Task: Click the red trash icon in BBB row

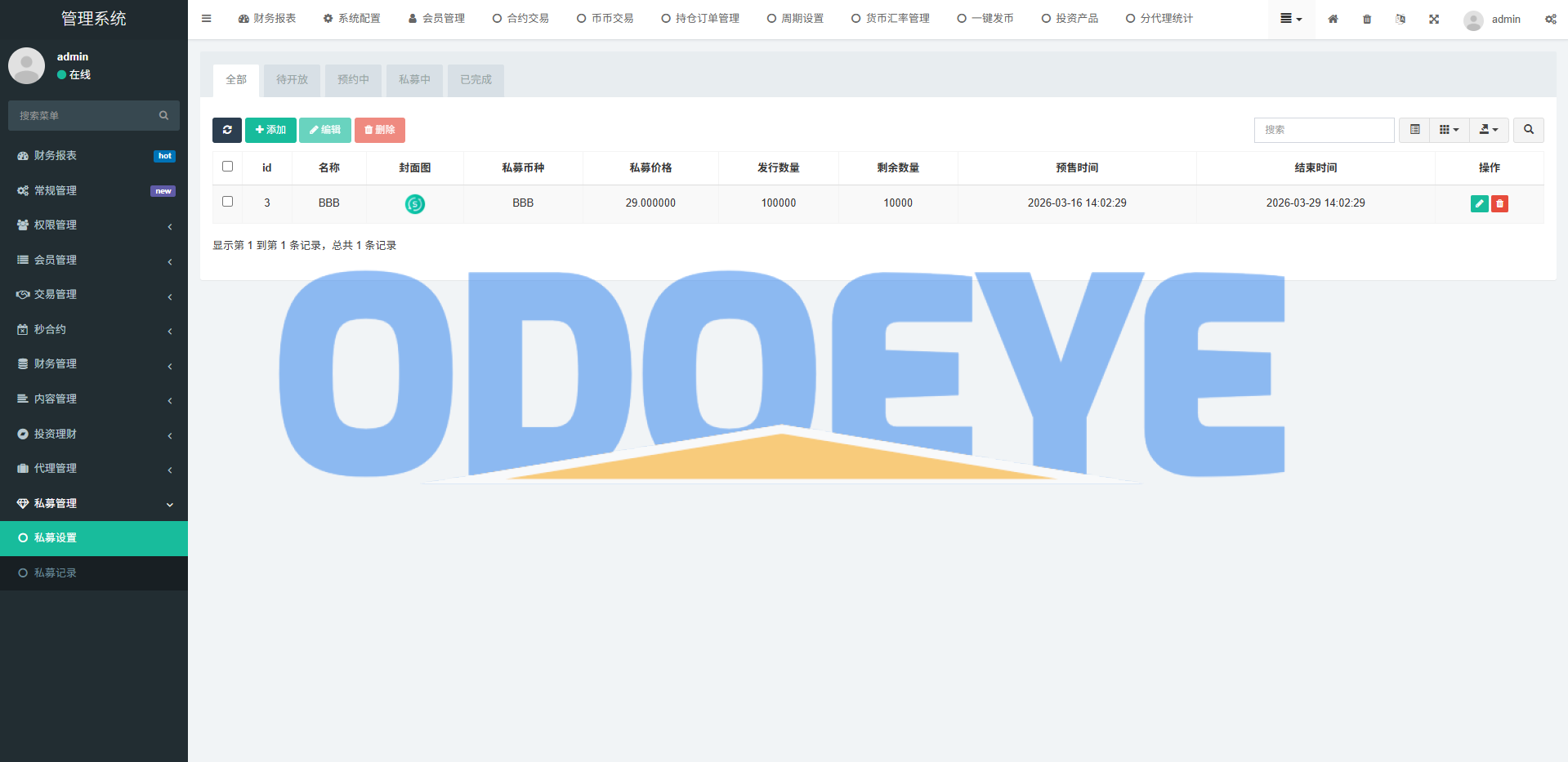Action: pos(1499,203)
